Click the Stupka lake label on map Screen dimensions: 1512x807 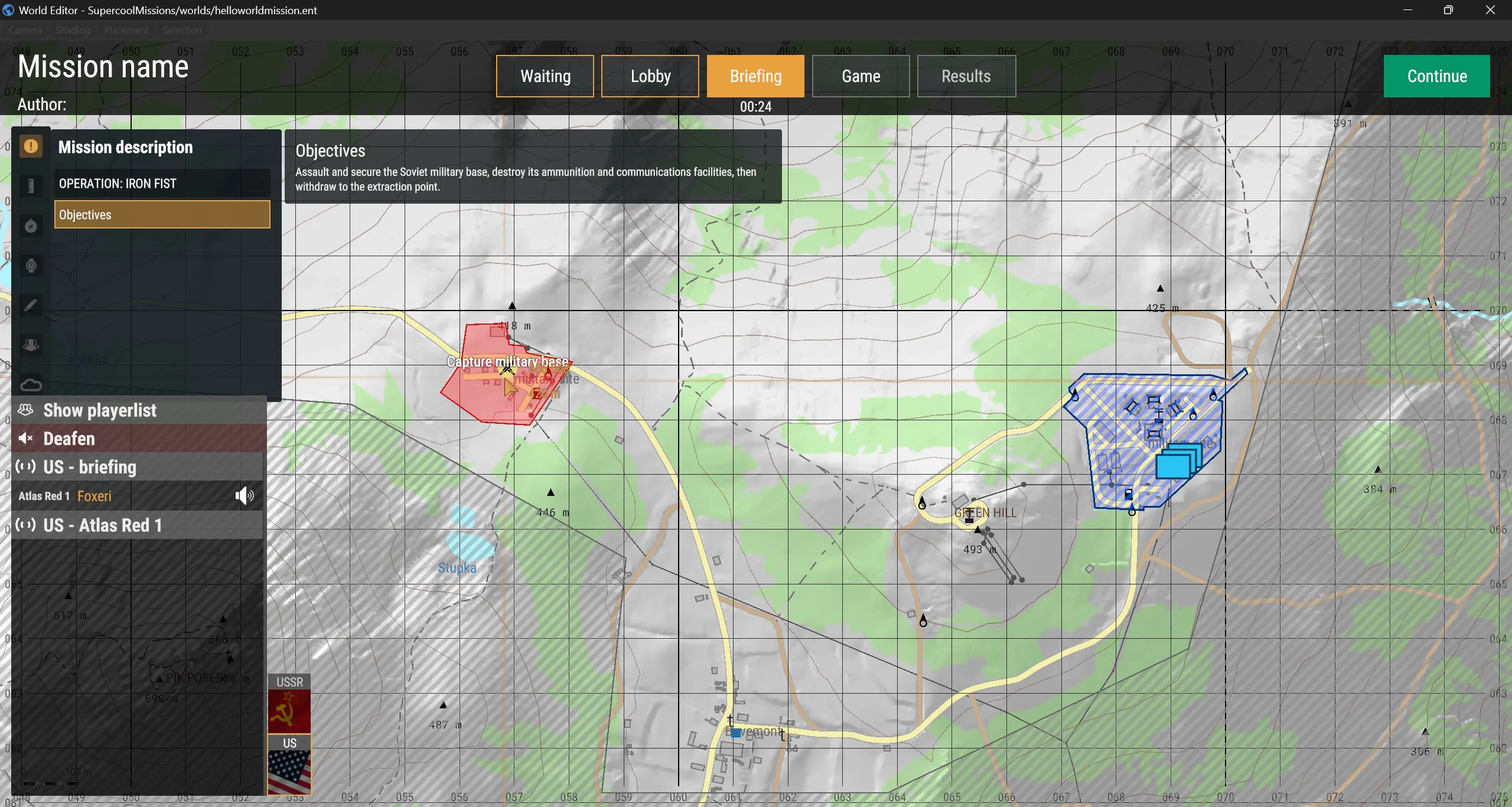pos(457,568)
